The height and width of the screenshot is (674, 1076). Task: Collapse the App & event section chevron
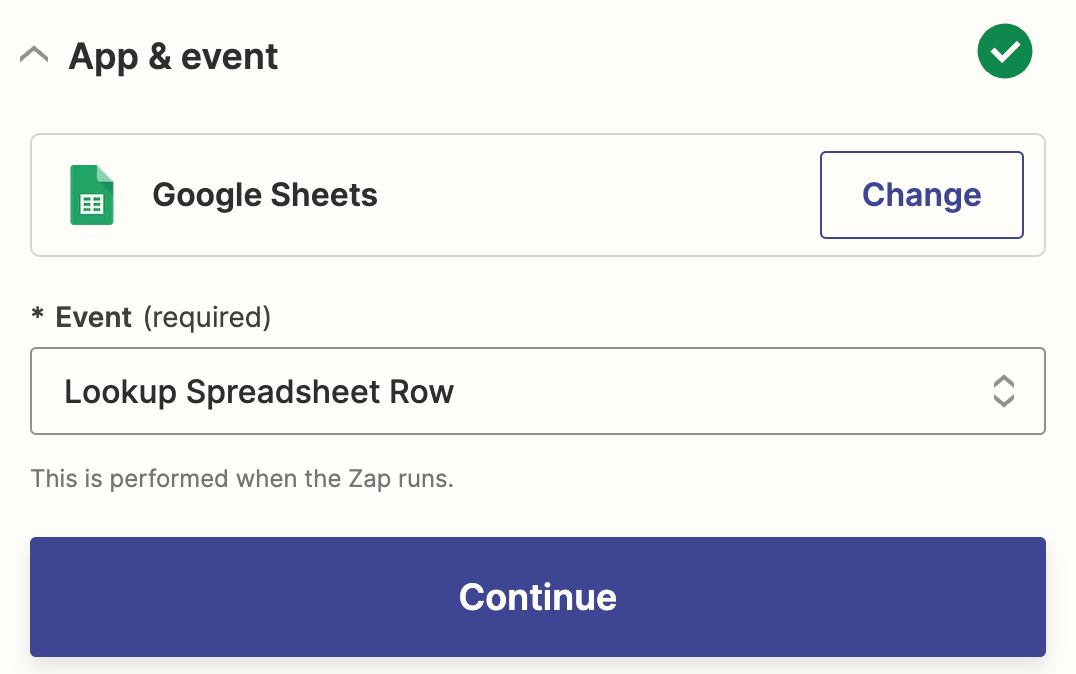[x=34, y=56]
